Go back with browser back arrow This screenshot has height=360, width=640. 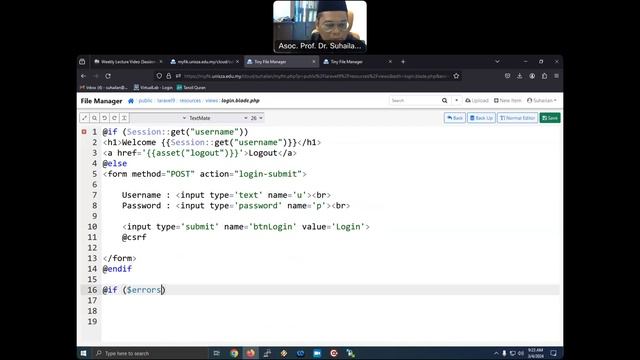click(x=83, y=76)
